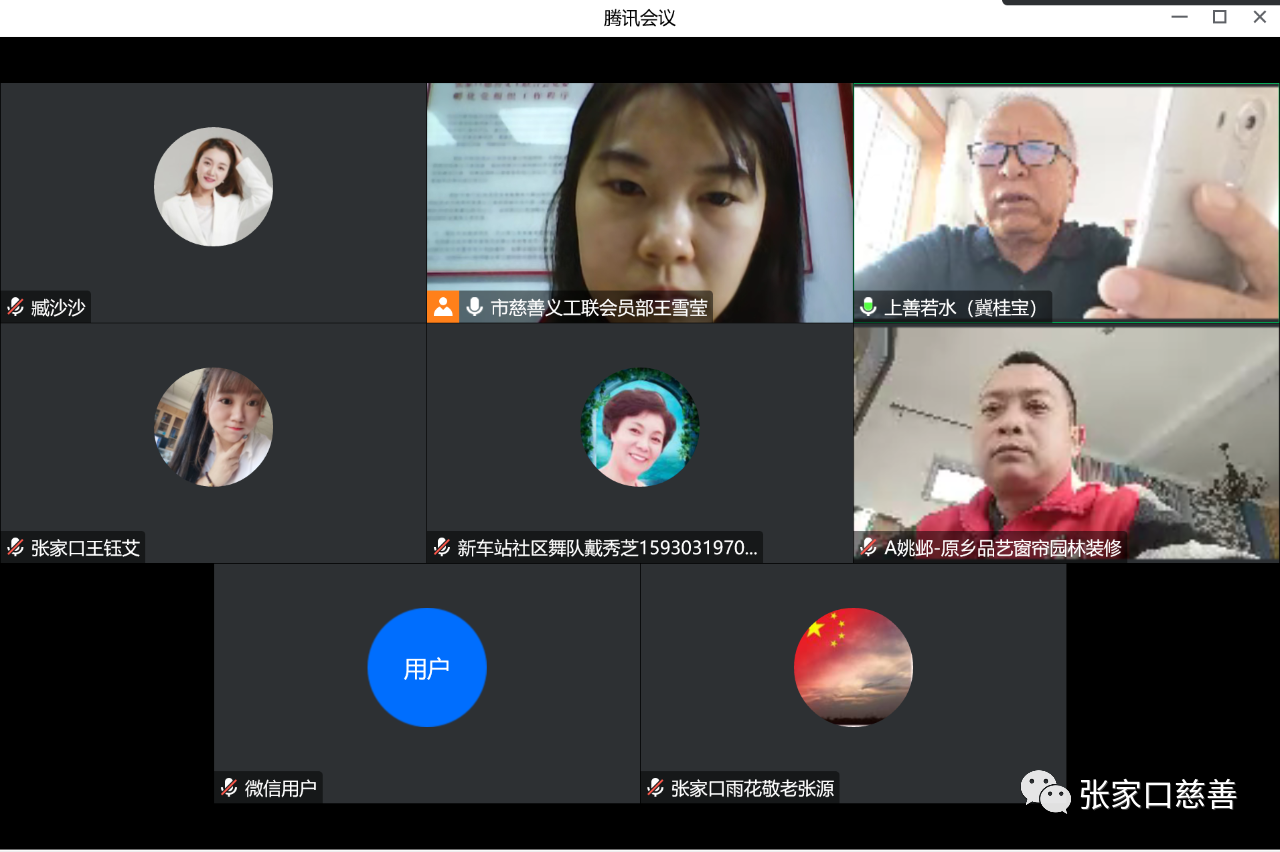Click the WeChat logo by 张家口慈善
The image size is (1280, 852).
[x=1045, y=792]
